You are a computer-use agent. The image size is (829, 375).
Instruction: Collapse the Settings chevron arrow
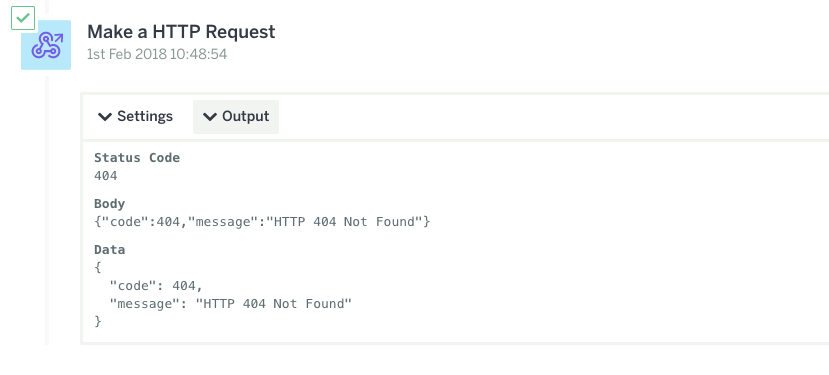pyautogui.click(x=105, y=117)
